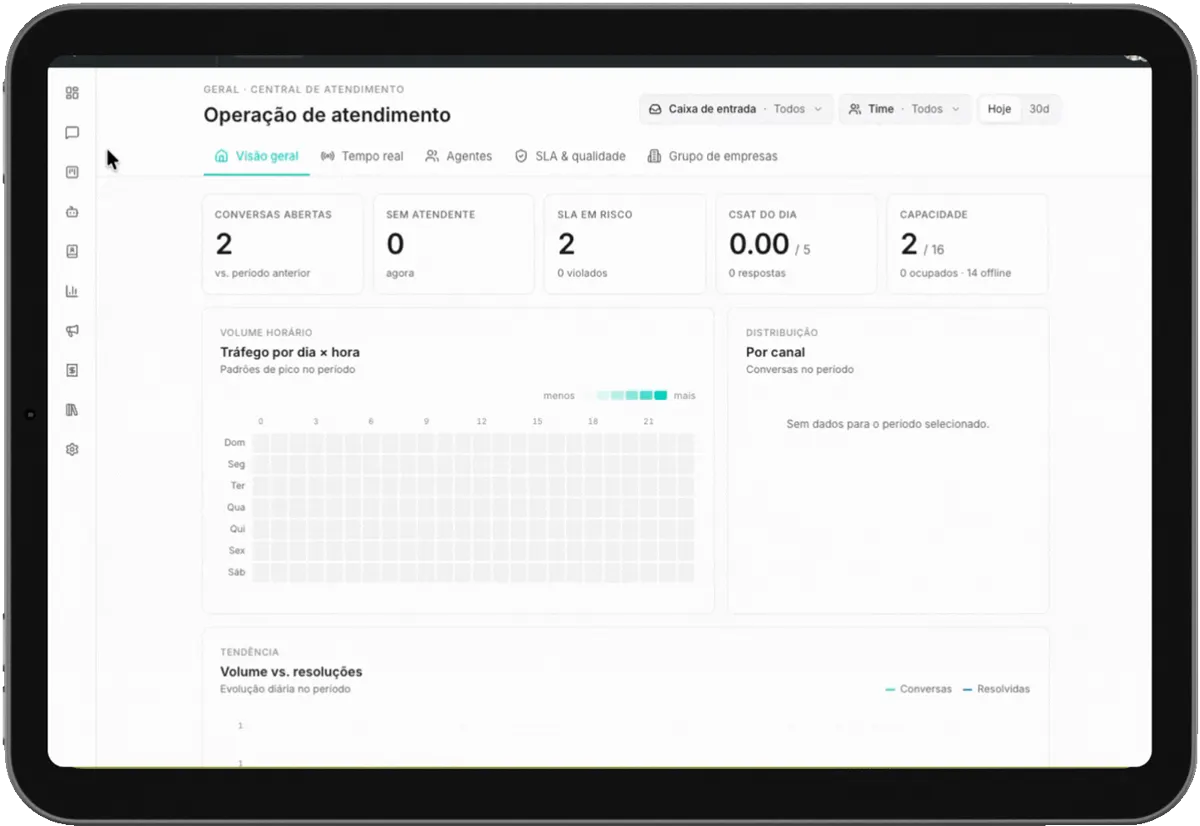Open the contacts book sidebar icon
1200x826 pixels.
(x=72, y=251)
